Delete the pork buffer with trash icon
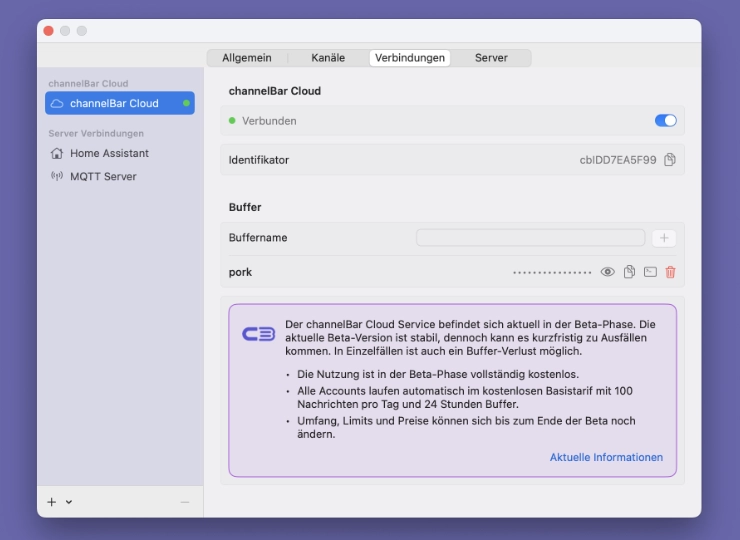This screenshot has width=740, height=540. [x=670, y=272]
